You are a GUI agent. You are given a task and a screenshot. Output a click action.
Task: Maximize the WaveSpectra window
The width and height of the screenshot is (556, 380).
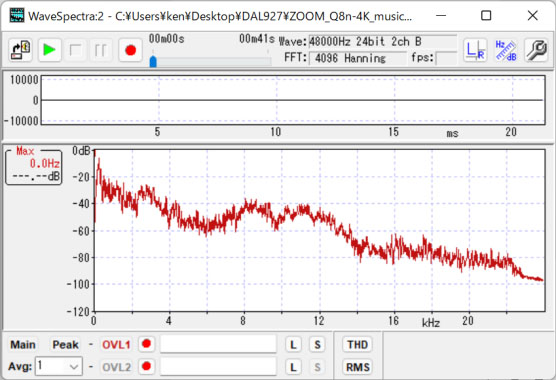[486, 16]
